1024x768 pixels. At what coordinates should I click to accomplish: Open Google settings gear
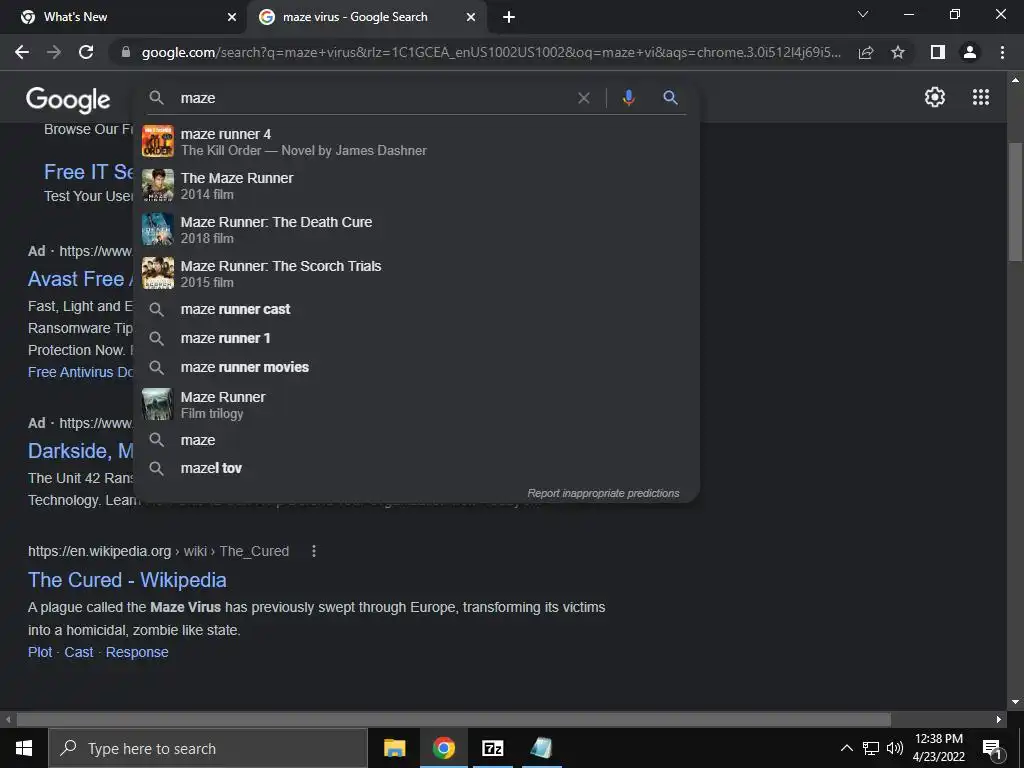(935, 97)
